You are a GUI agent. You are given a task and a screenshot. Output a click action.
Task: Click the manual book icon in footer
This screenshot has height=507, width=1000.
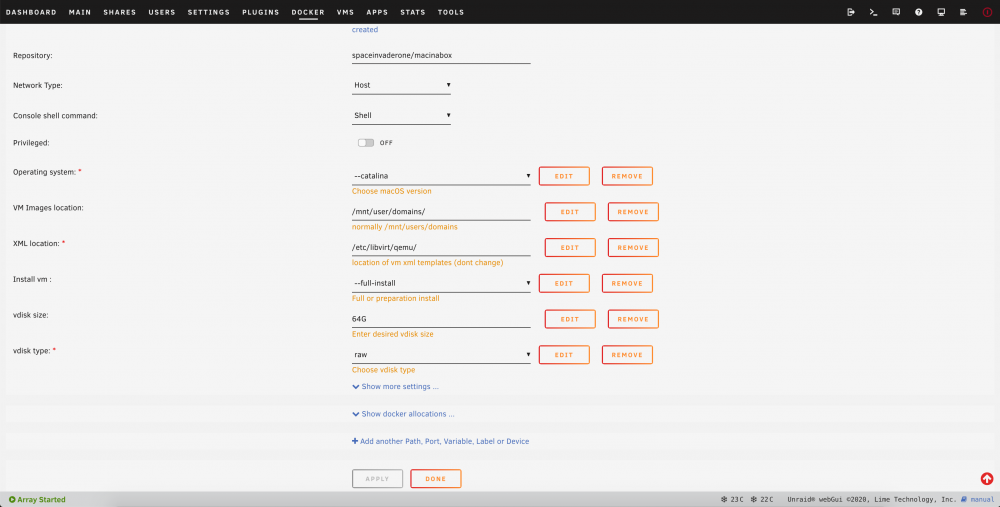point(964,499)
